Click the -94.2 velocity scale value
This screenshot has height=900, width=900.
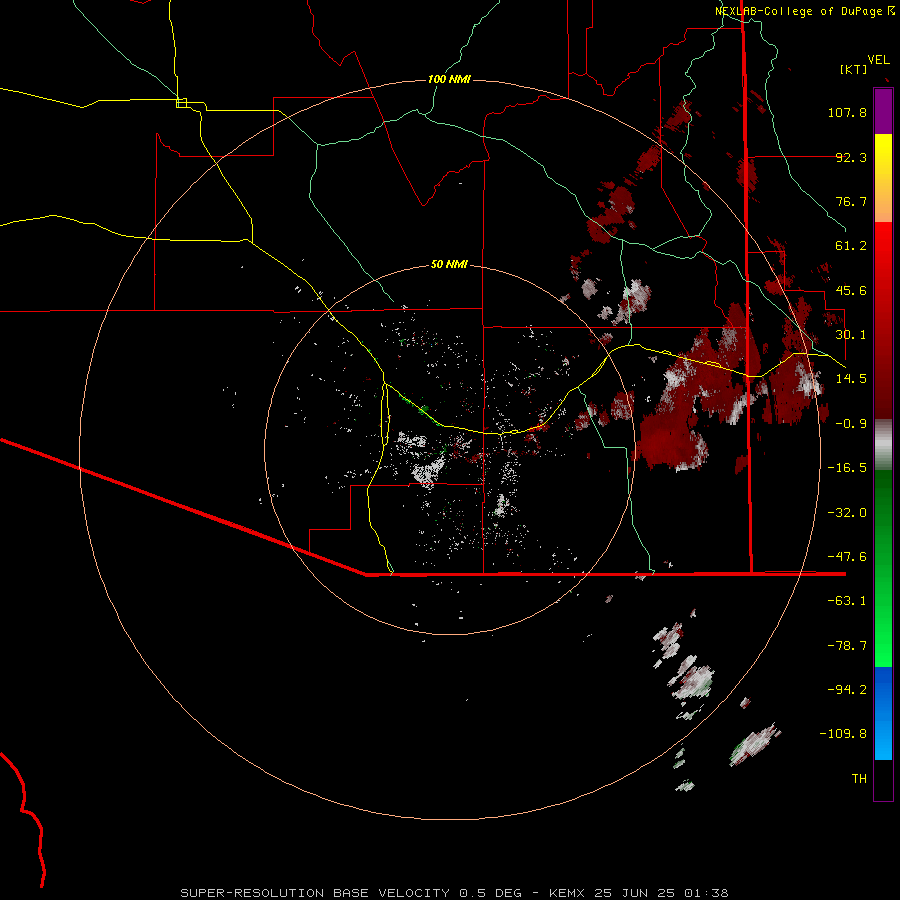(x=847, y=690)
